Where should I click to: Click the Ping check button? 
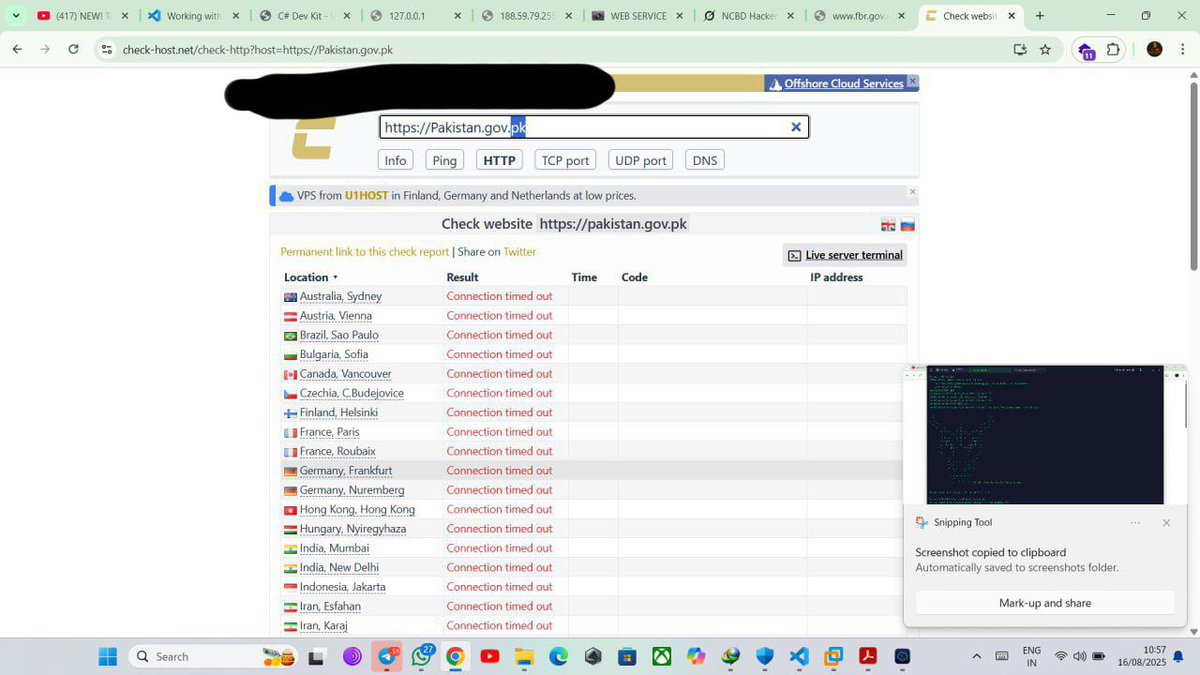pos(445,160)
